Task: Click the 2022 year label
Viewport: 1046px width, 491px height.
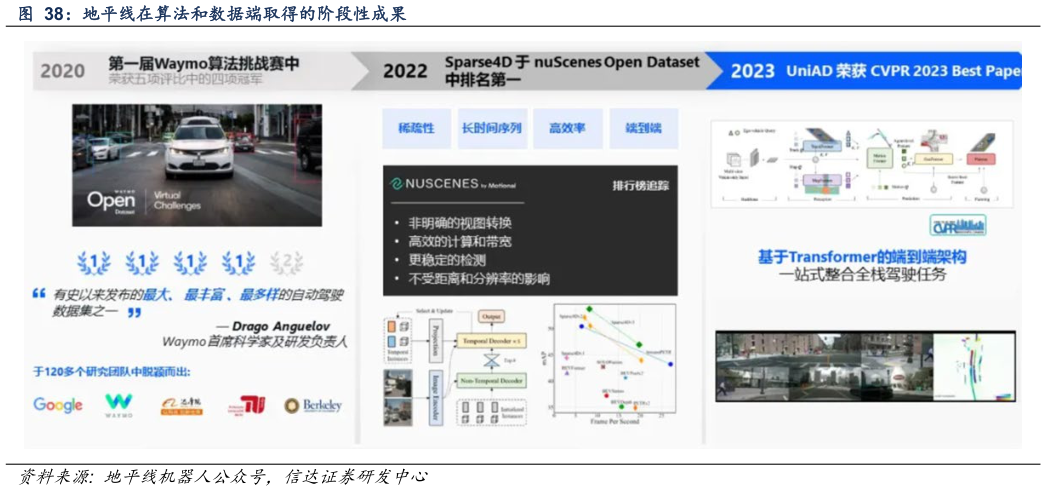Action: pos(405,71)
